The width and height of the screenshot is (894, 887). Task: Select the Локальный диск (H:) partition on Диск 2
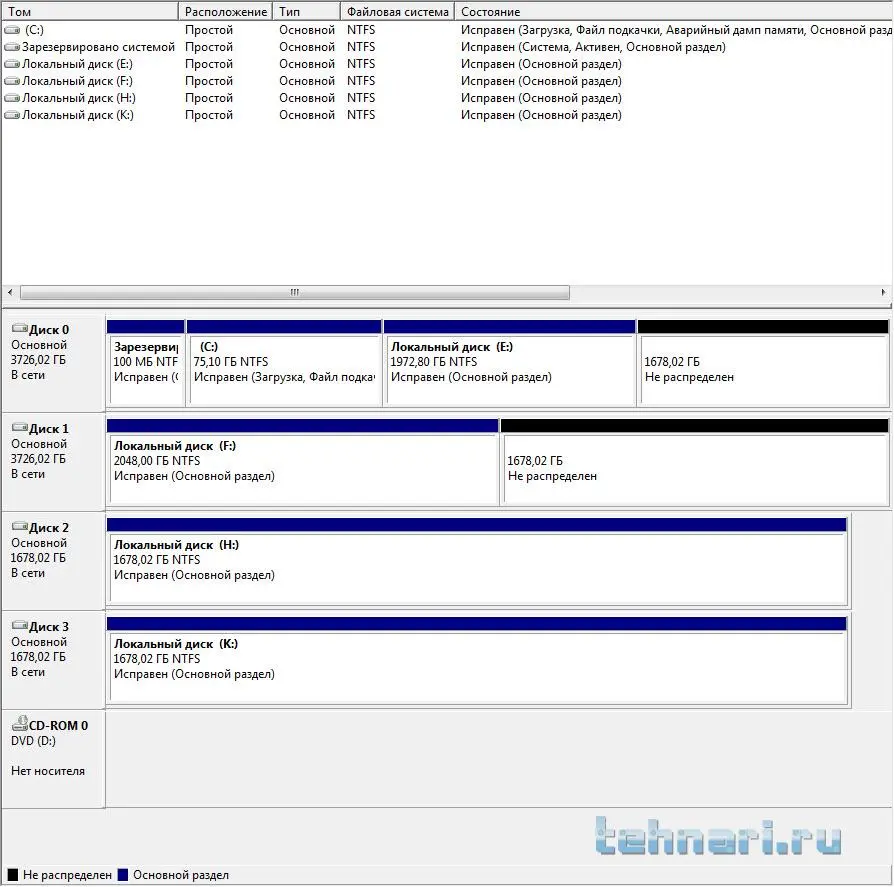point(477,562)
